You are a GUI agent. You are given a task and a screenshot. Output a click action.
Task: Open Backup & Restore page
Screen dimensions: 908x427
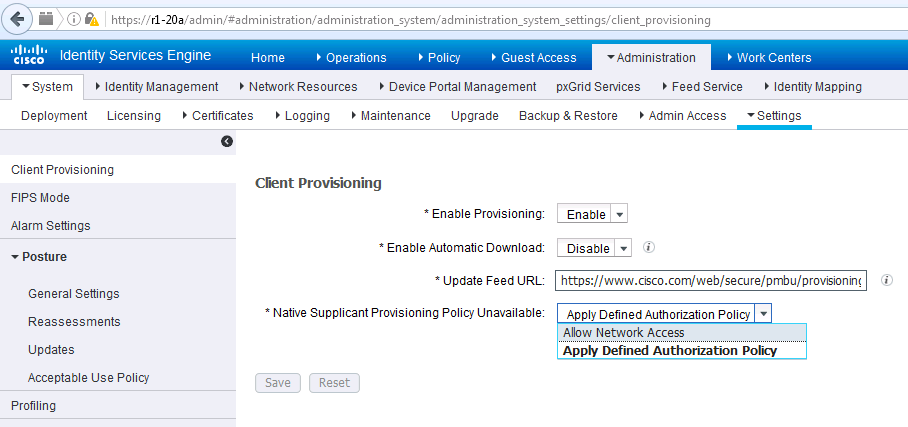pyautogui.click(x=568, y=116)
